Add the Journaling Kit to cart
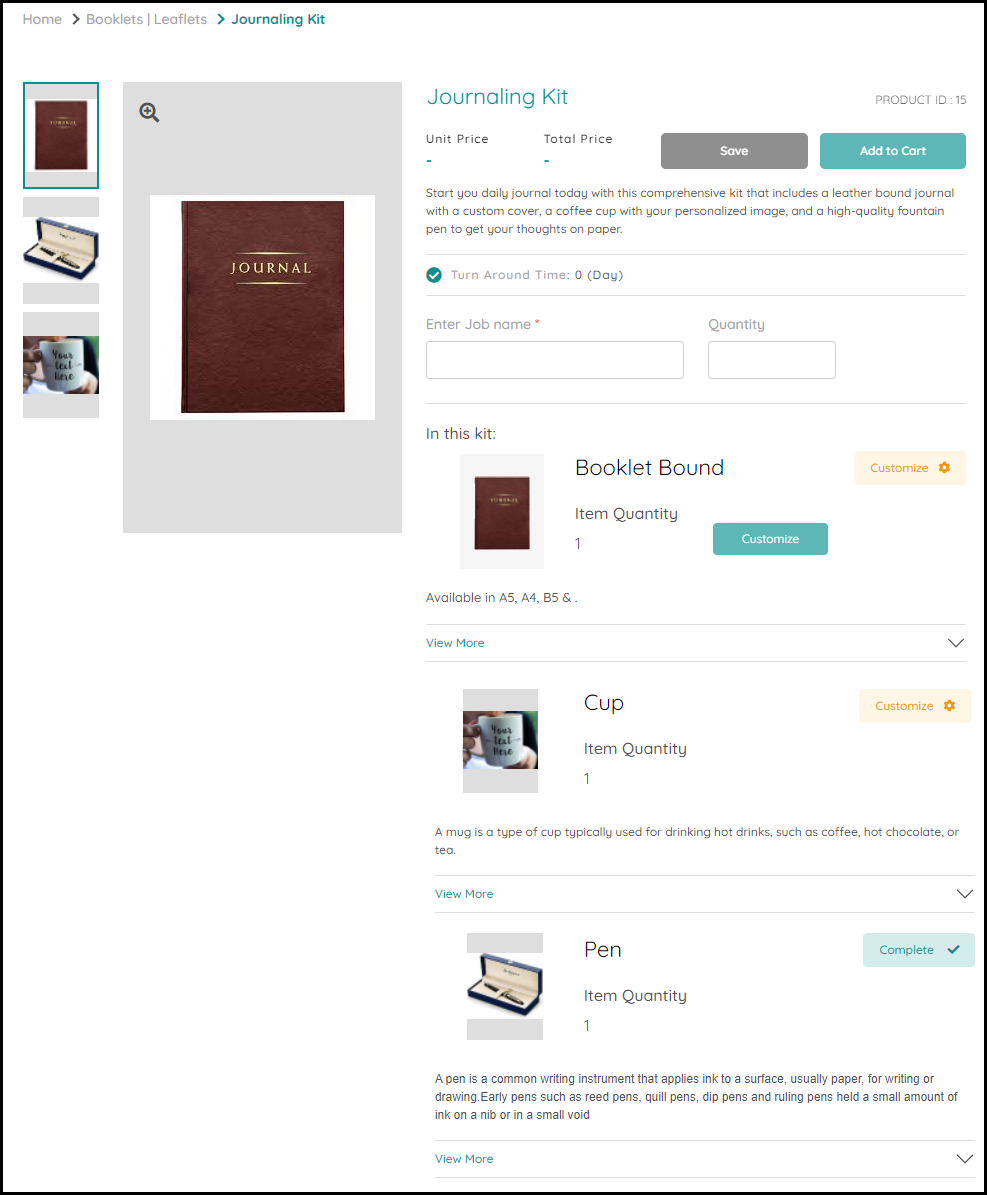 click(x=892, y=151)
